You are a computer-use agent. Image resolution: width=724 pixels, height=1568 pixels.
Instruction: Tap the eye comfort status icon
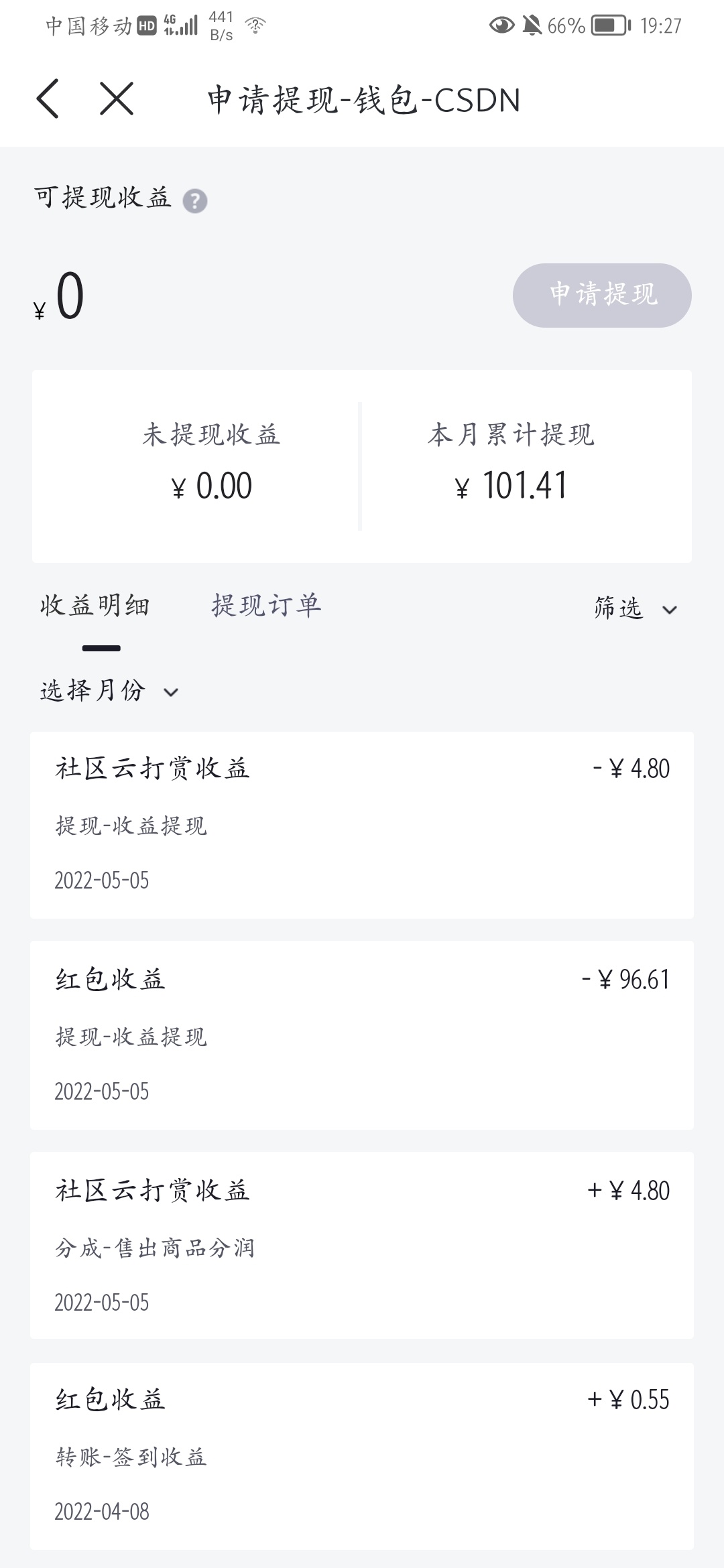(501, 25)
